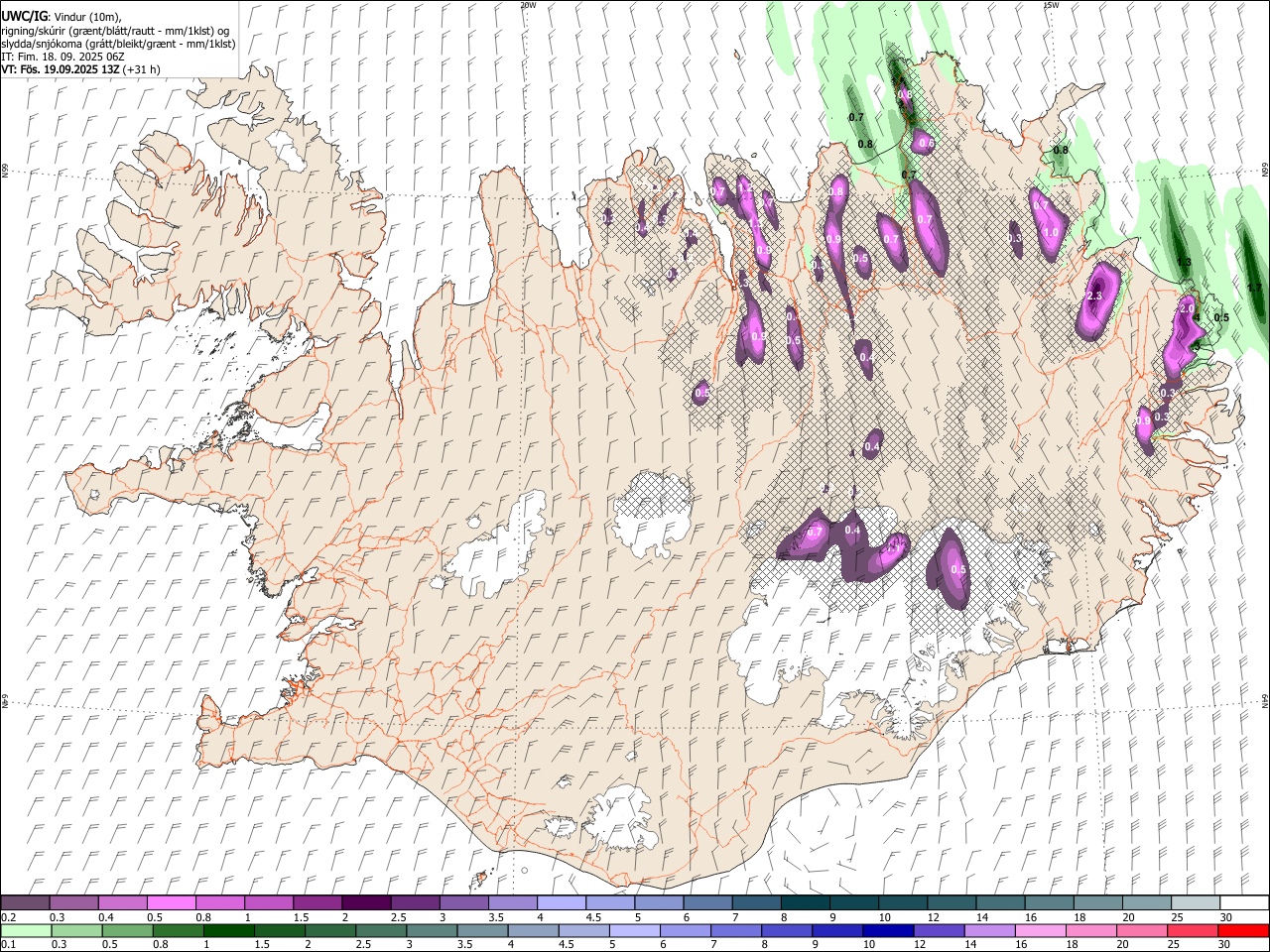
Task: Pick lower-row blue swatch between 7 and 8
Action: 737,930
